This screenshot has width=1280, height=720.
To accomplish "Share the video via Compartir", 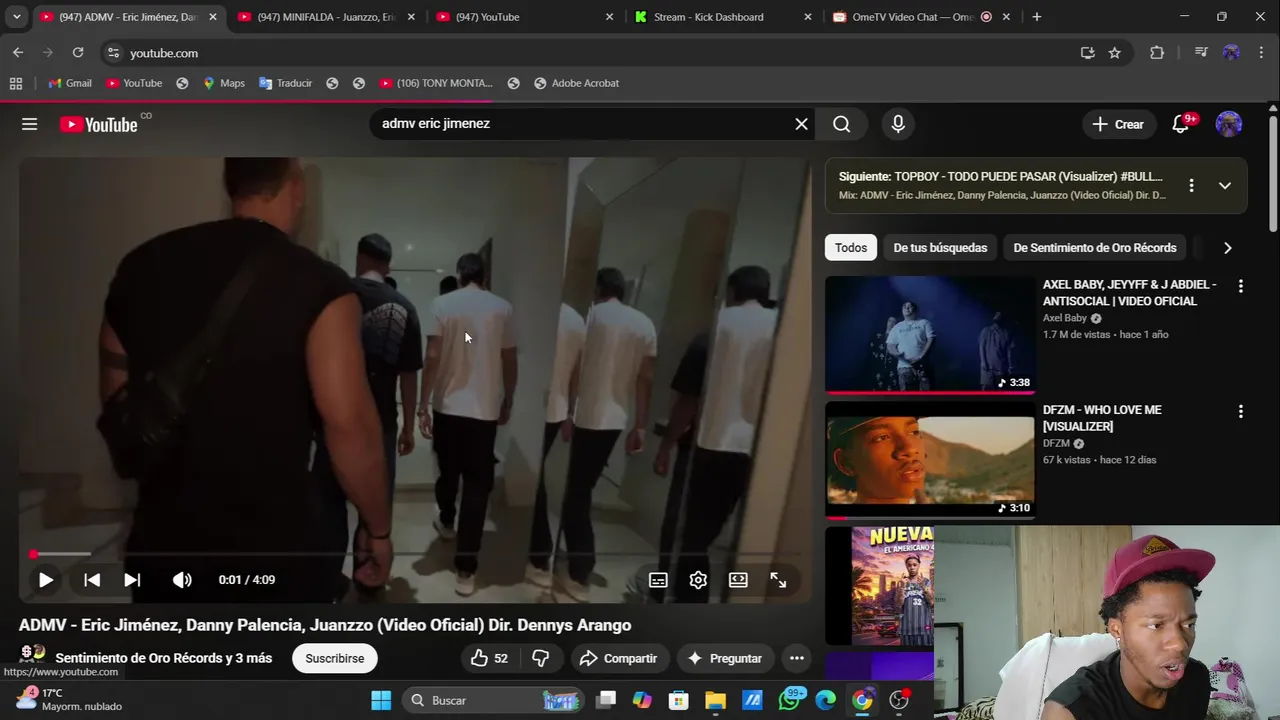I will (619, 658).
